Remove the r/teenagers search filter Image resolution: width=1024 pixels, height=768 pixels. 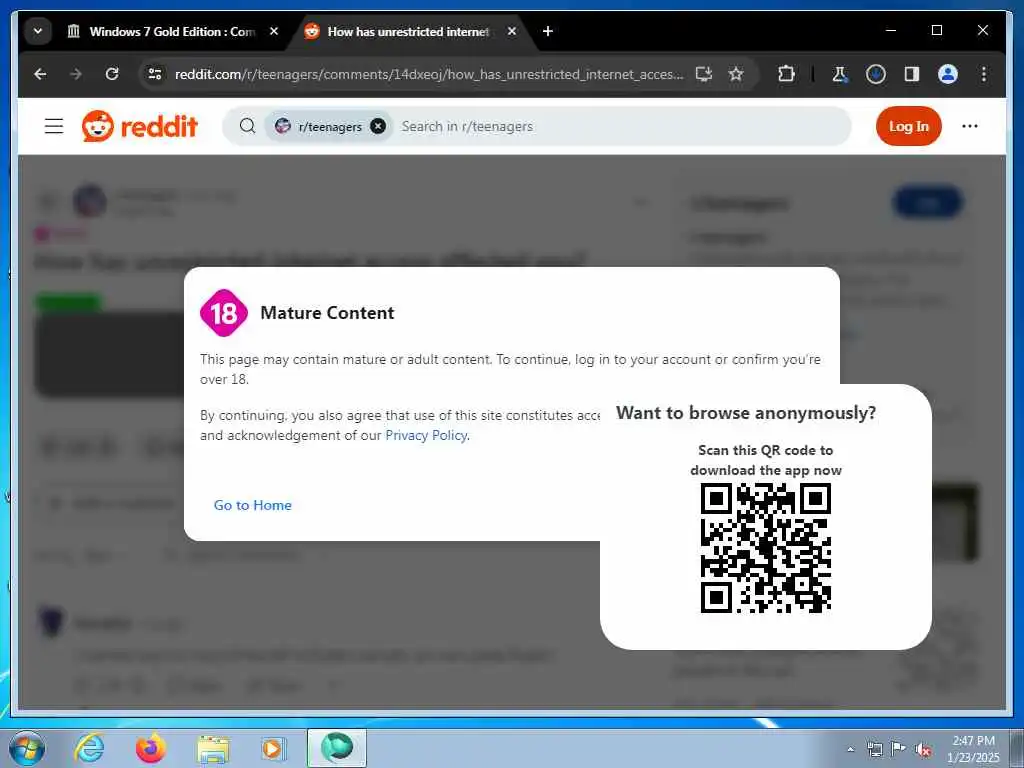click(378, 126)
